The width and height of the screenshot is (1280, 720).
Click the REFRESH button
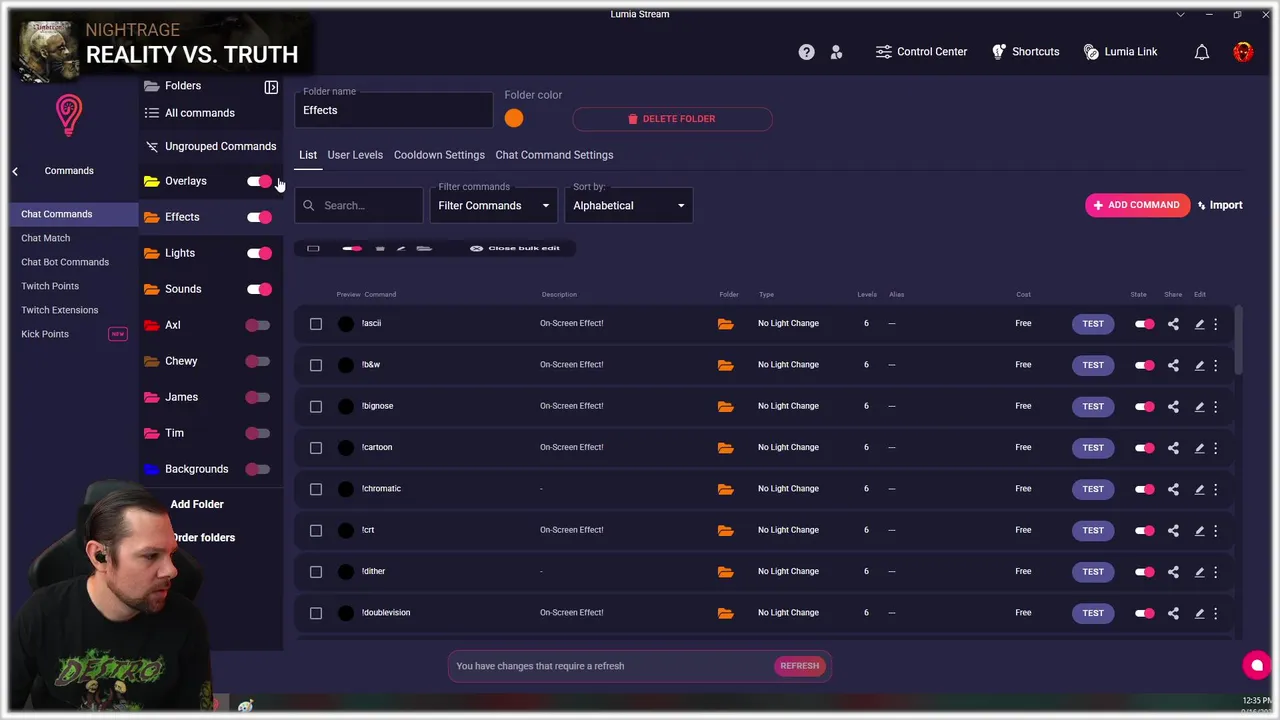pyautogui.click(x=799, y=666)
